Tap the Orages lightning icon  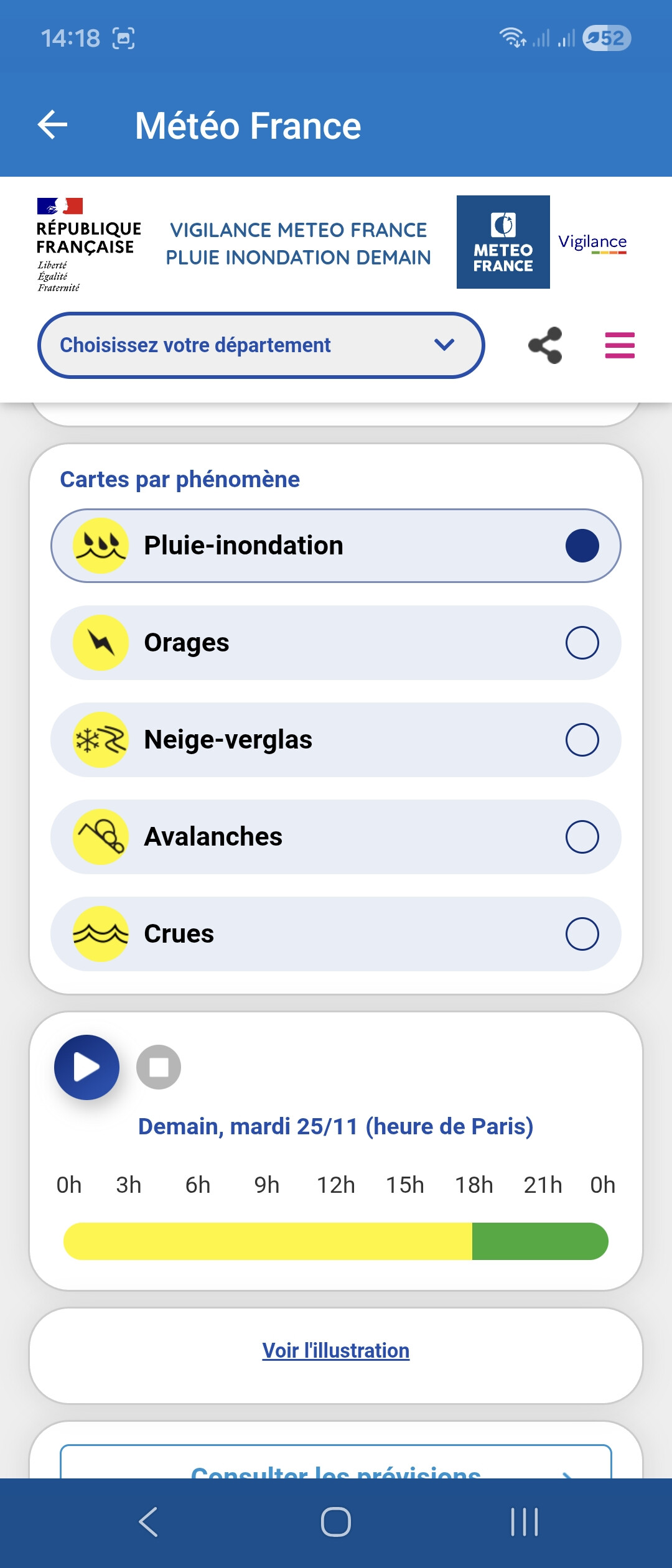[x=101, y=643]
